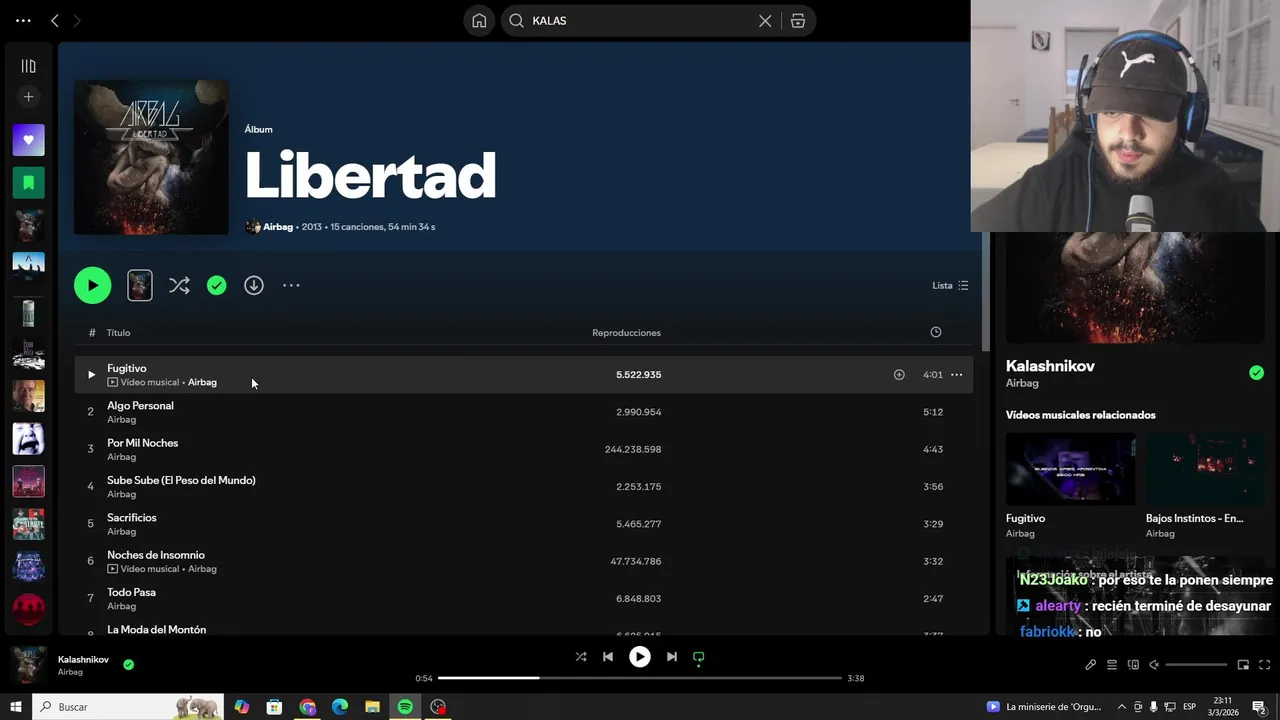The width and height of the screenshot is (1280, 720).
Task: Expand Your Library sidebar
Action: 28,66
